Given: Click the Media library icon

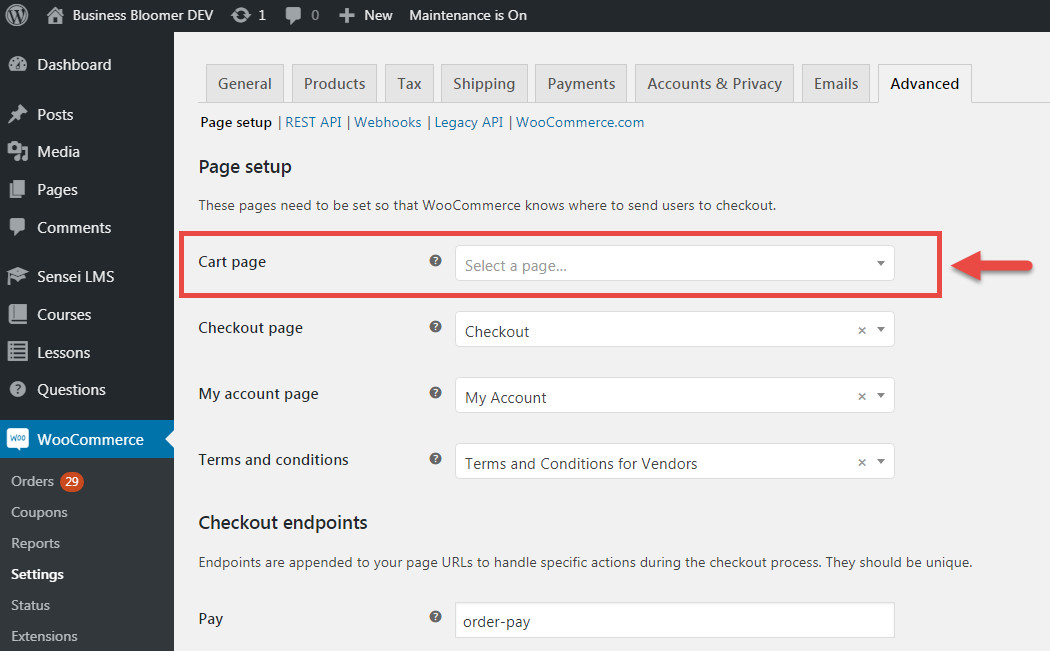Looking at the screenshot, I should point(18,151).
